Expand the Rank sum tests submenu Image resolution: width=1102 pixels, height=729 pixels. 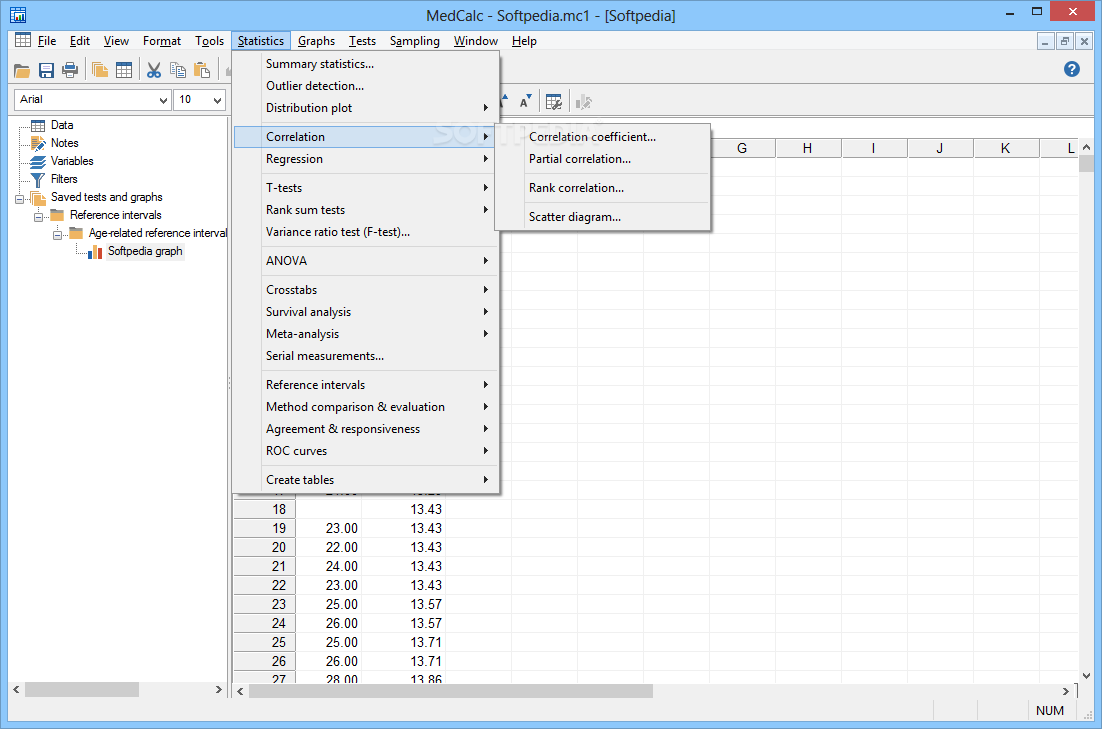click(x=366, y=209)
